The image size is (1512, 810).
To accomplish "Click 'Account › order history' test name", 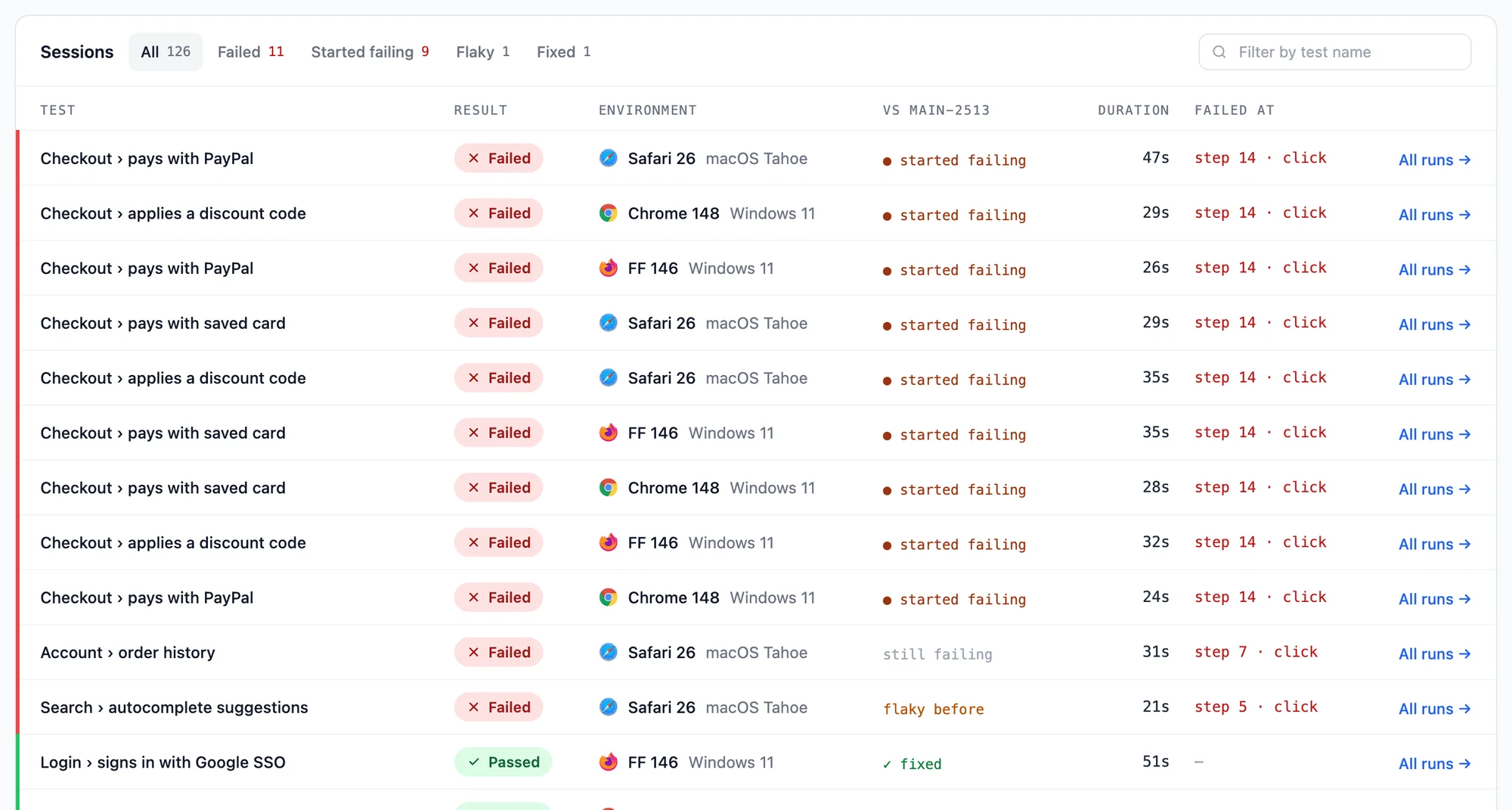I will coord(128,652).
